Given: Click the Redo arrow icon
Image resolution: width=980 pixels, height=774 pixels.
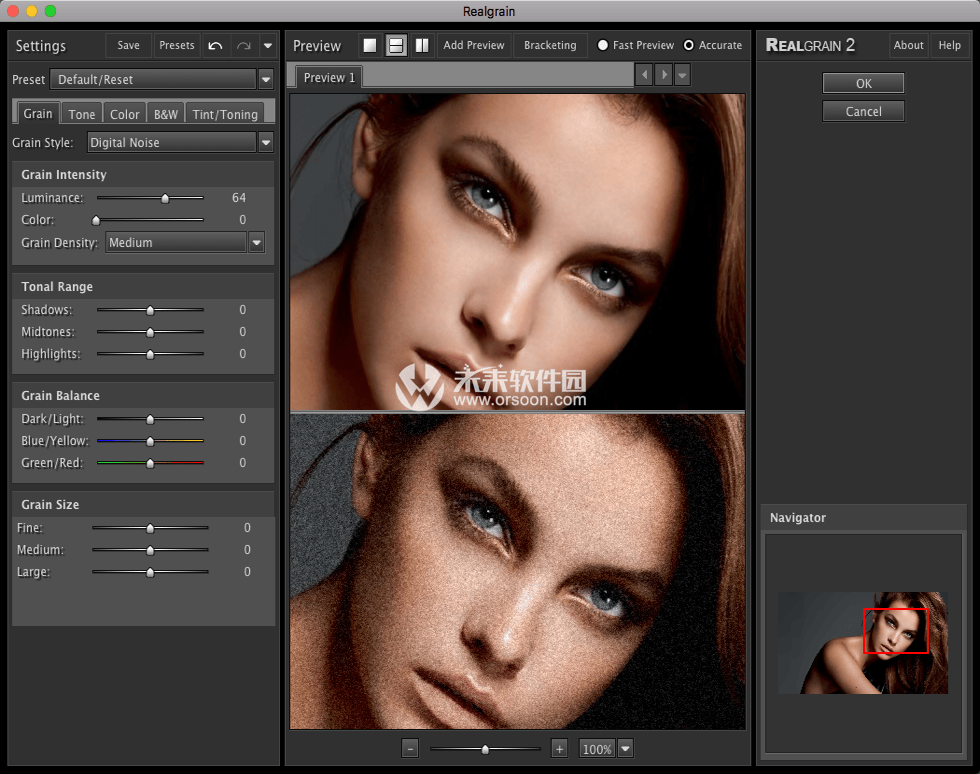Looking at the screenshot, I should 243,46.
